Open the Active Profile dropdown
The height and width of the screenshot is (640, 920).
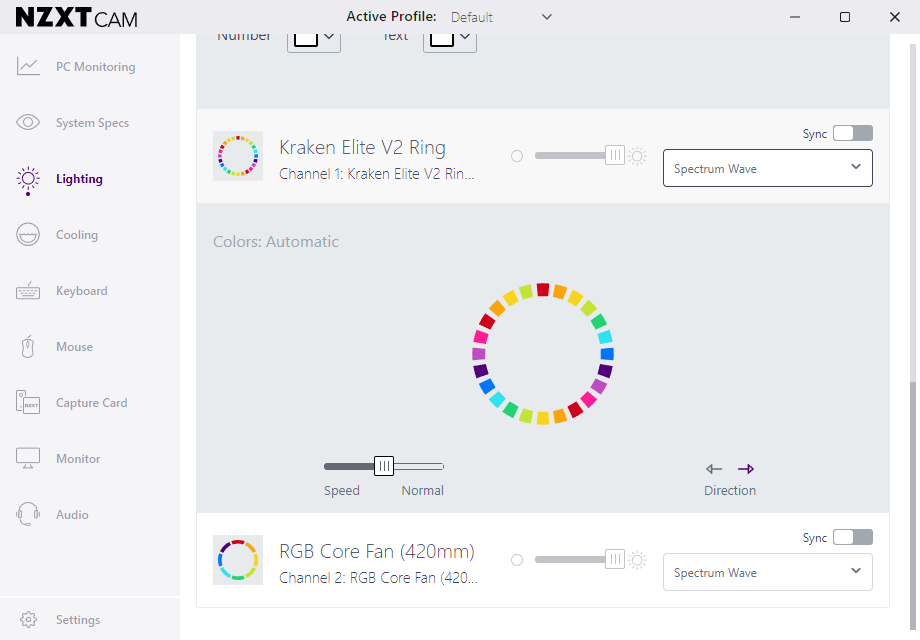[502, 17]
